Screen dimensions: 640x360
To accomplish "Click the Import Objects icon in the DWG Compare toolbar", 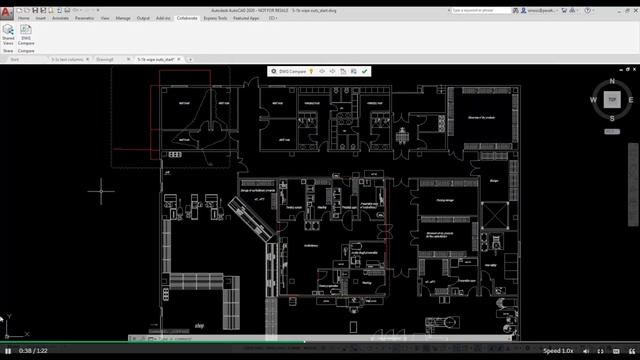I will [x=343, y=71].
